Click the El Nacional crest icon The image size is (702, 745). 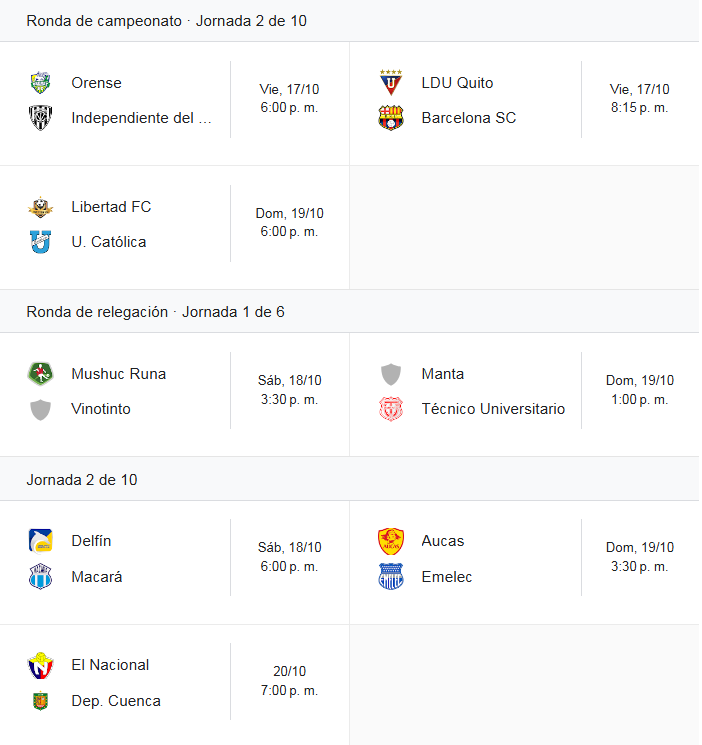coord(40,665)
